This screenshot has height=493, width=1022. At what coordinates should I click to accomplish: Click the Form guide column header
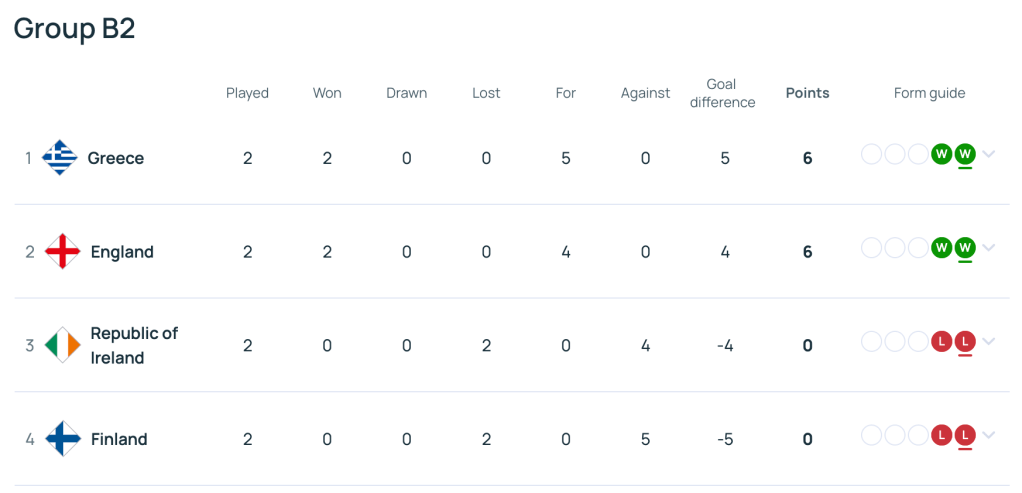pyautogui.click(x=929, y=93)
